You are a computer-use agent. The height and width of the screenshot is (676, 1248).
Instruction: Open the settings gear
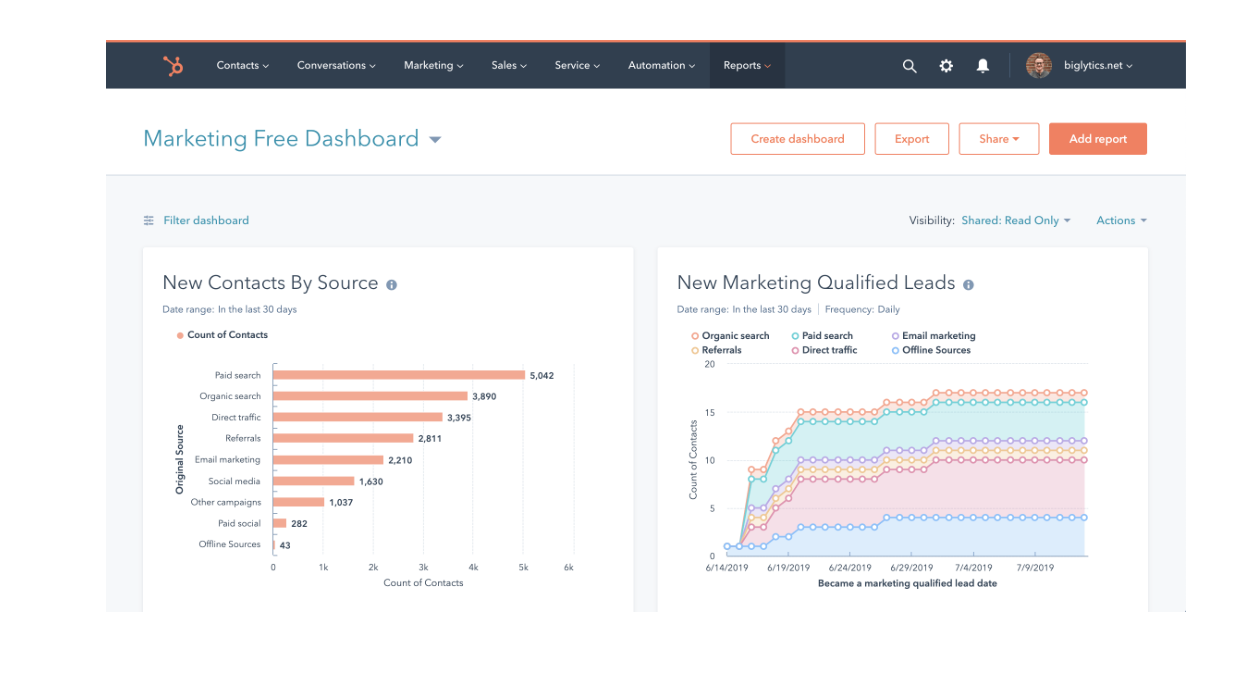click(945, 66)
